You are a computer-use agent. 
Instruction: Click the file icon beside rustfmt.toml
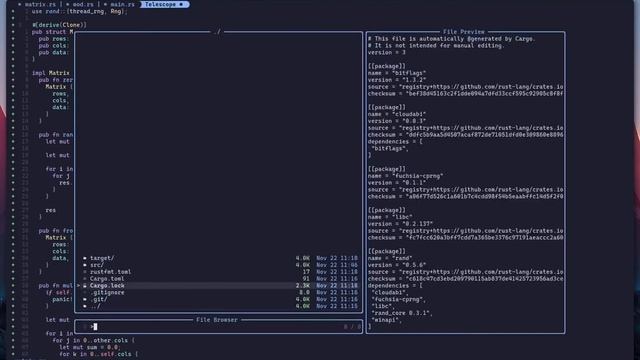(x=85, y=272)
